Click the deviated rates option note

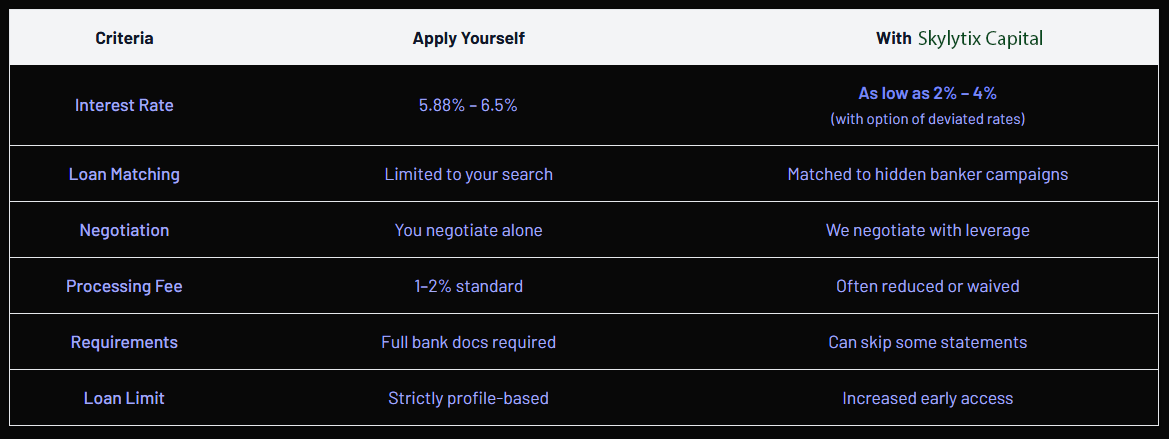927,119
